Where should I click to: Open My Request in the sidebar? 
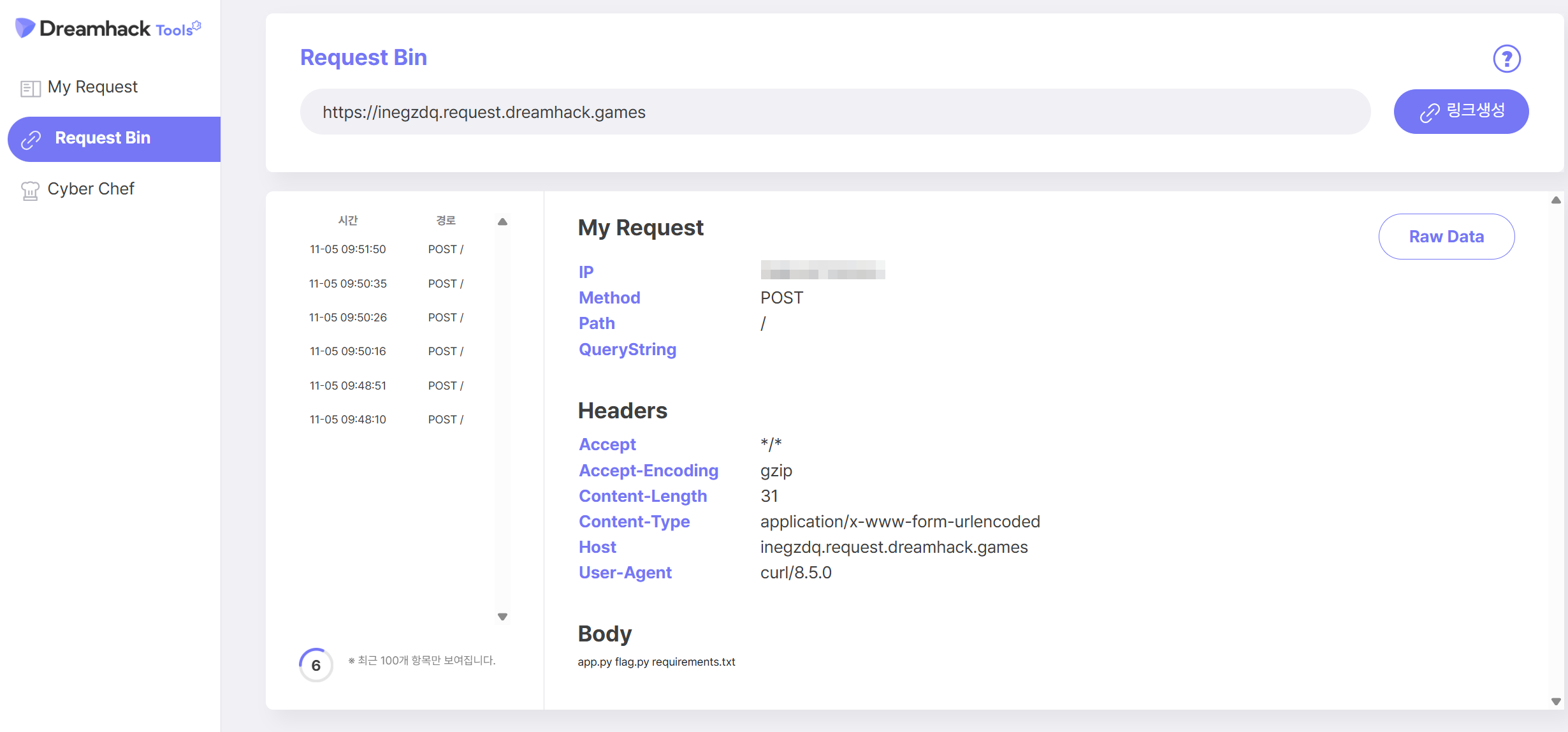[x=92, y=87]
